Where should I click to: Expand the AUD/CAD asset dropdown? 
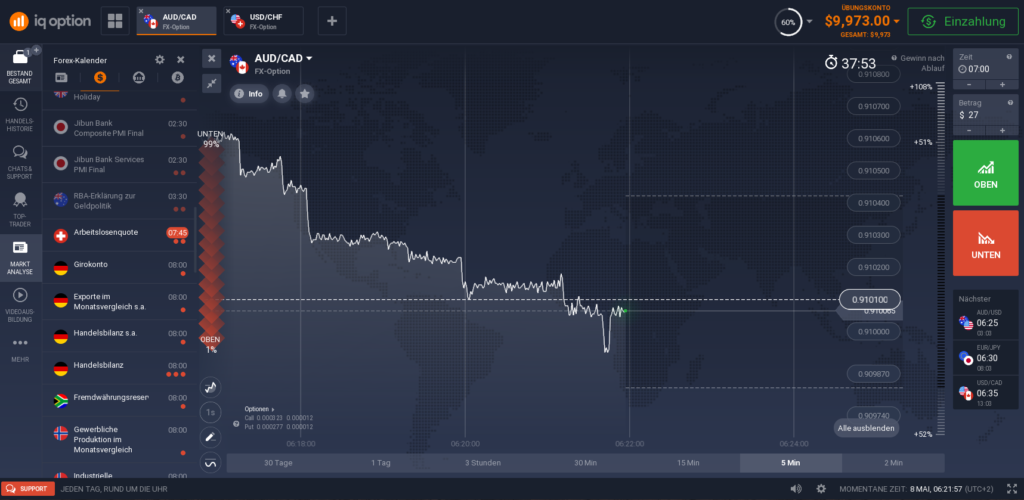(x=309, y=59)
